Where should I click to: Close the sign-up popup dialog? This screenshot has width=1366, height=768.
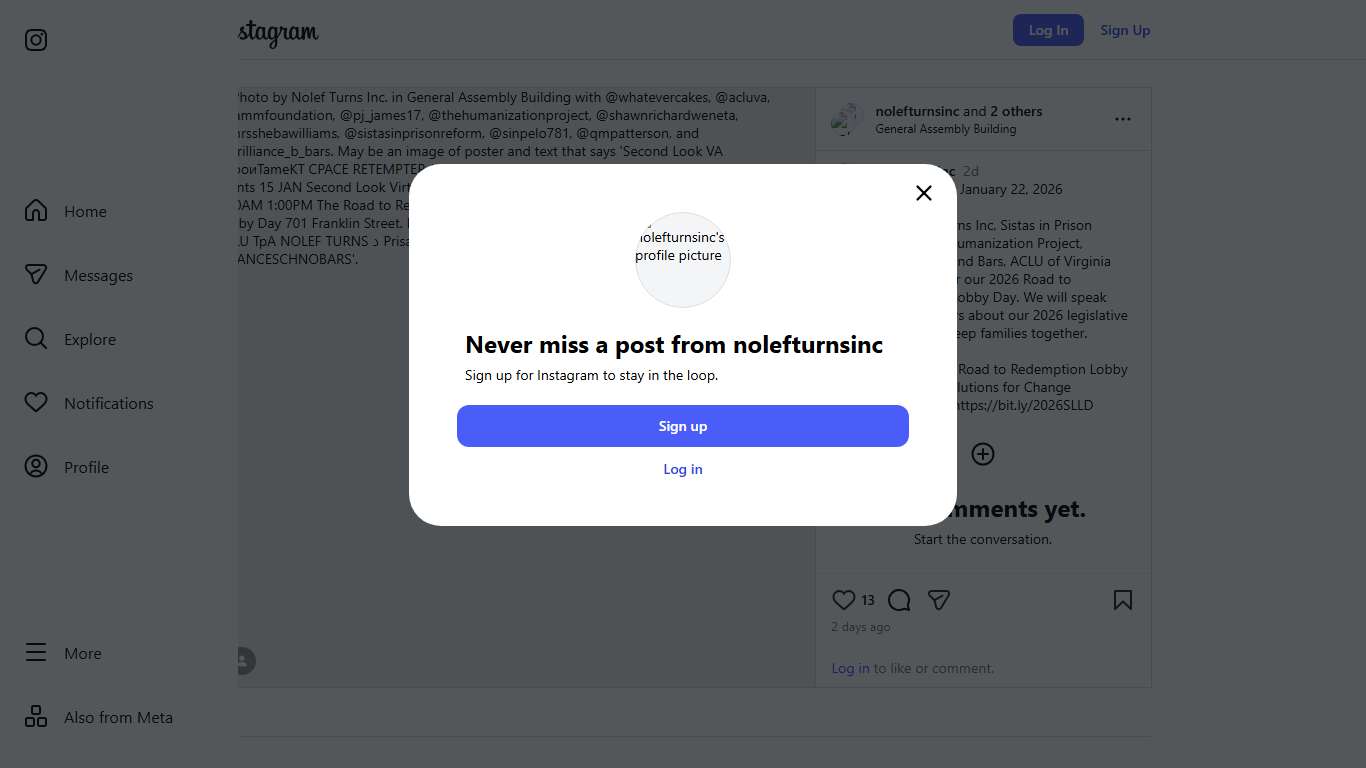pos(924,193)
